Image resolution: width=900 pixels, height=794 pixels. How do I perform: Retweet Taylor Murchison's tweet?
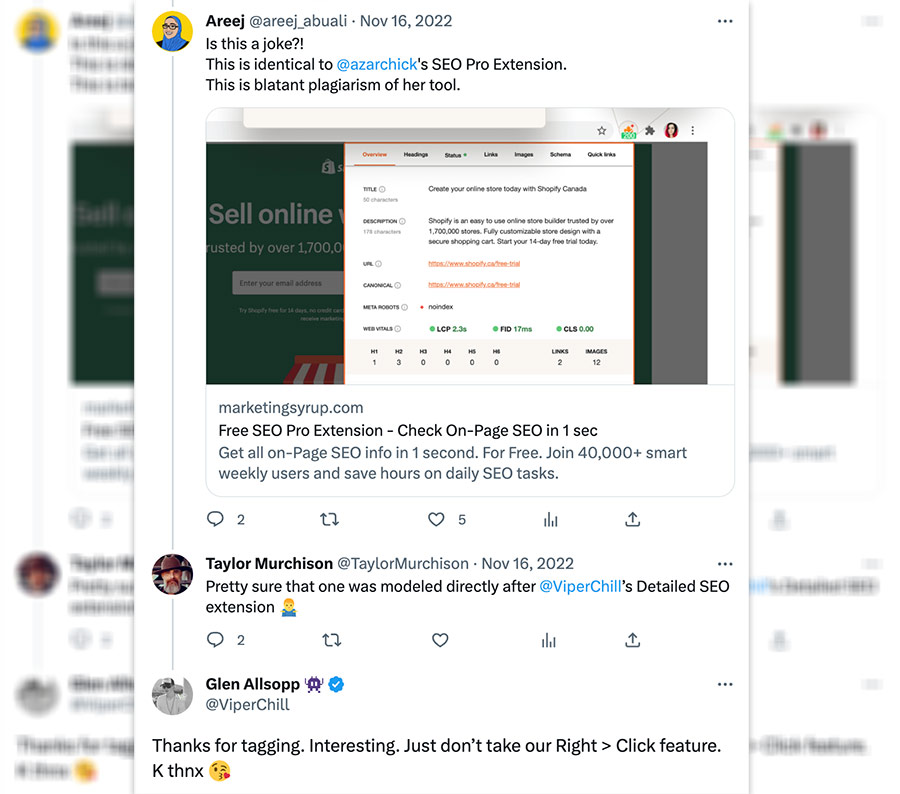[x=332, y=640]
